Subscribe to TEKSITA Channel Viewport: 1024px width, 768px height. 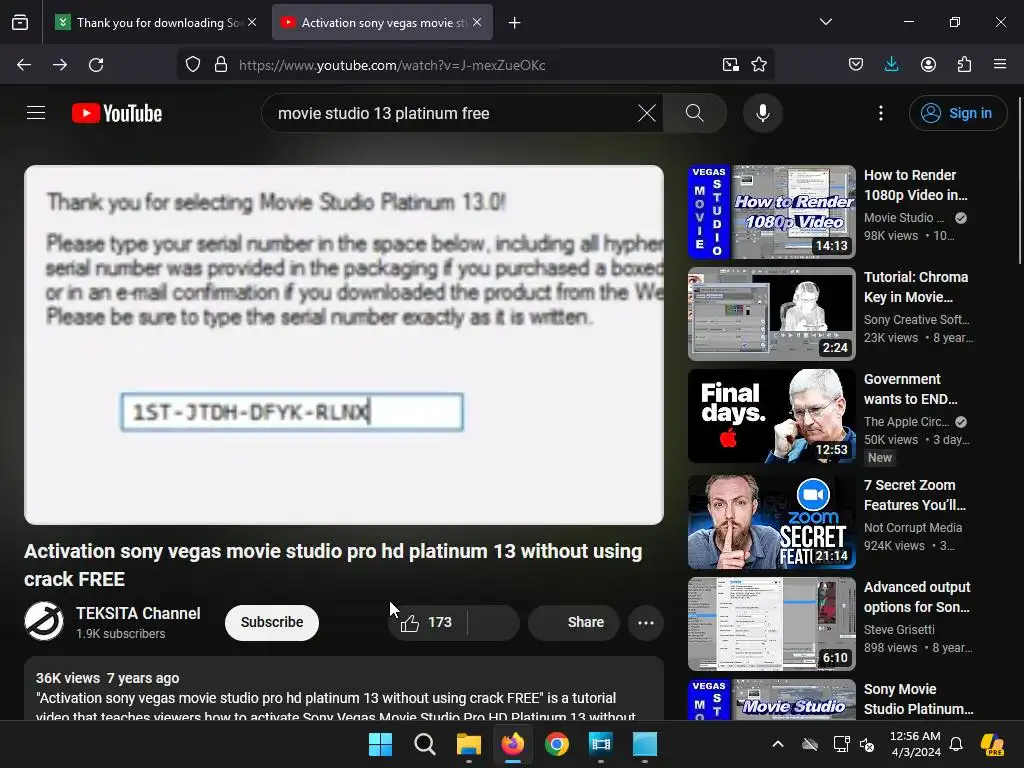(272, 622)
